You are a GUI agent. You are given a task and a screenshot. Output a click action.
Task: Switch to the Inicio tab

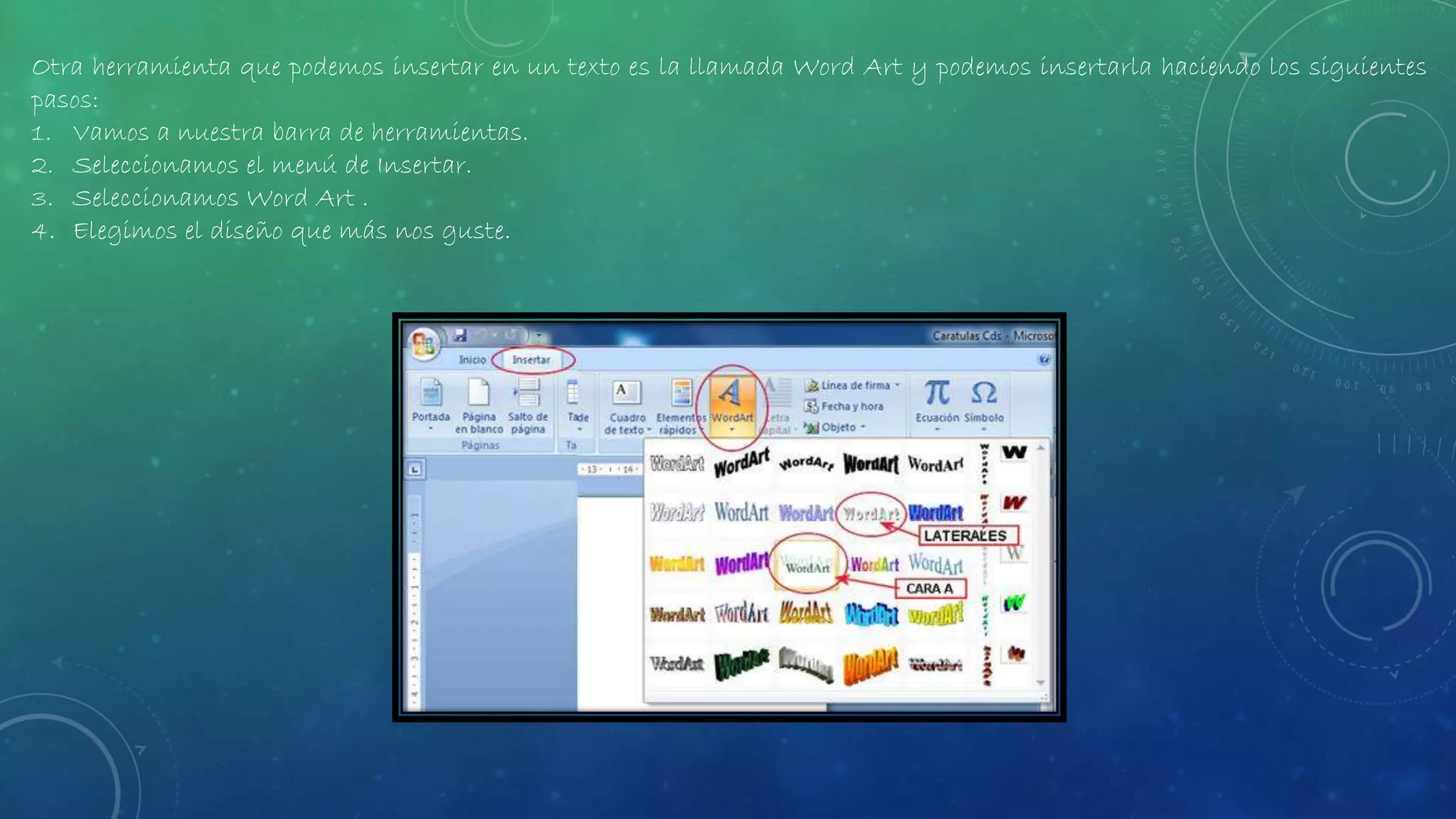click(472, 360)
